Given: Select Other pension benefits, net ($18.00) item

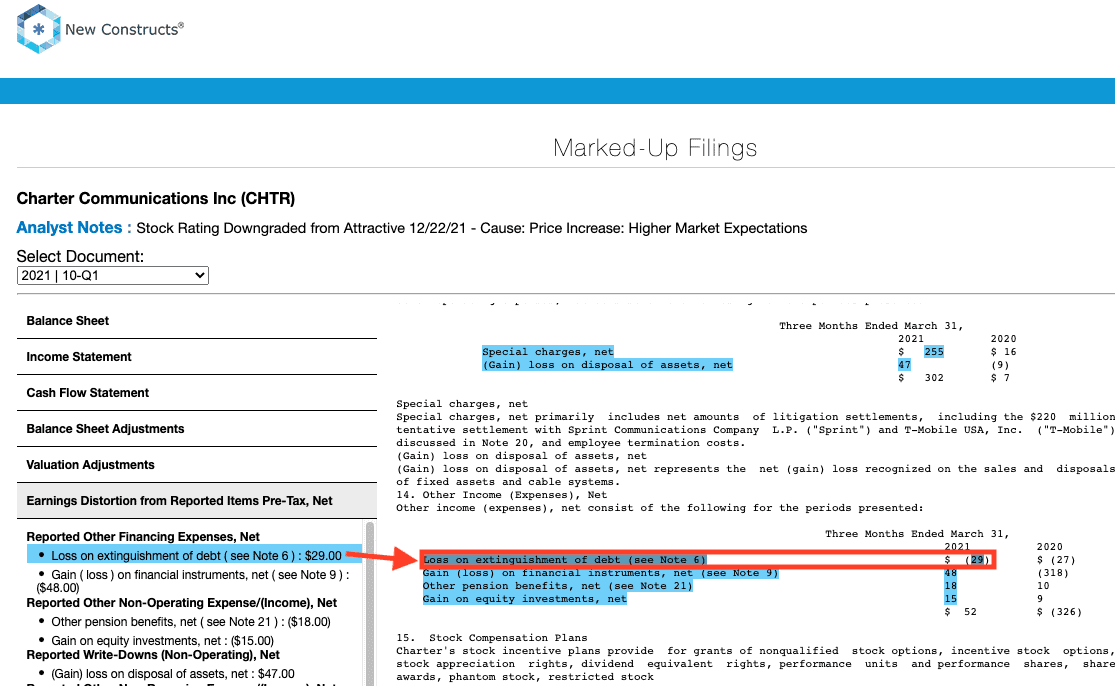Looking at the screenshot, I should point(191,621).
